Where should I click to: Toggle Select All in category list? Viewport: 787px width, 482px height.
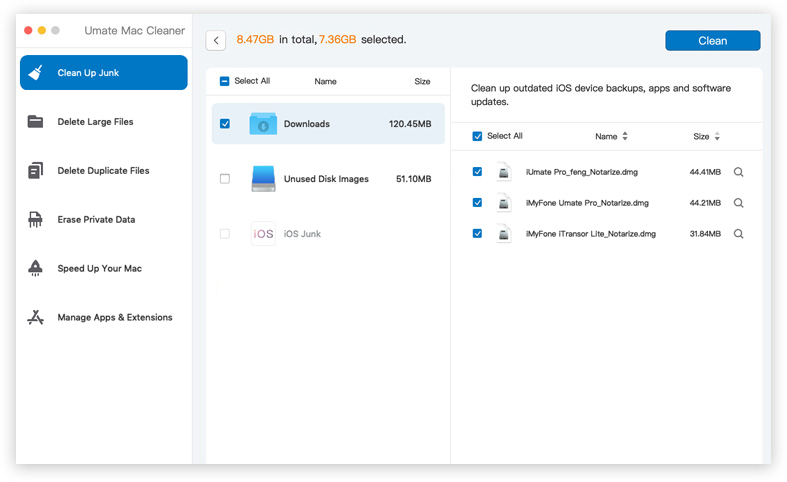pyautogui.click(x=225, y=81)
